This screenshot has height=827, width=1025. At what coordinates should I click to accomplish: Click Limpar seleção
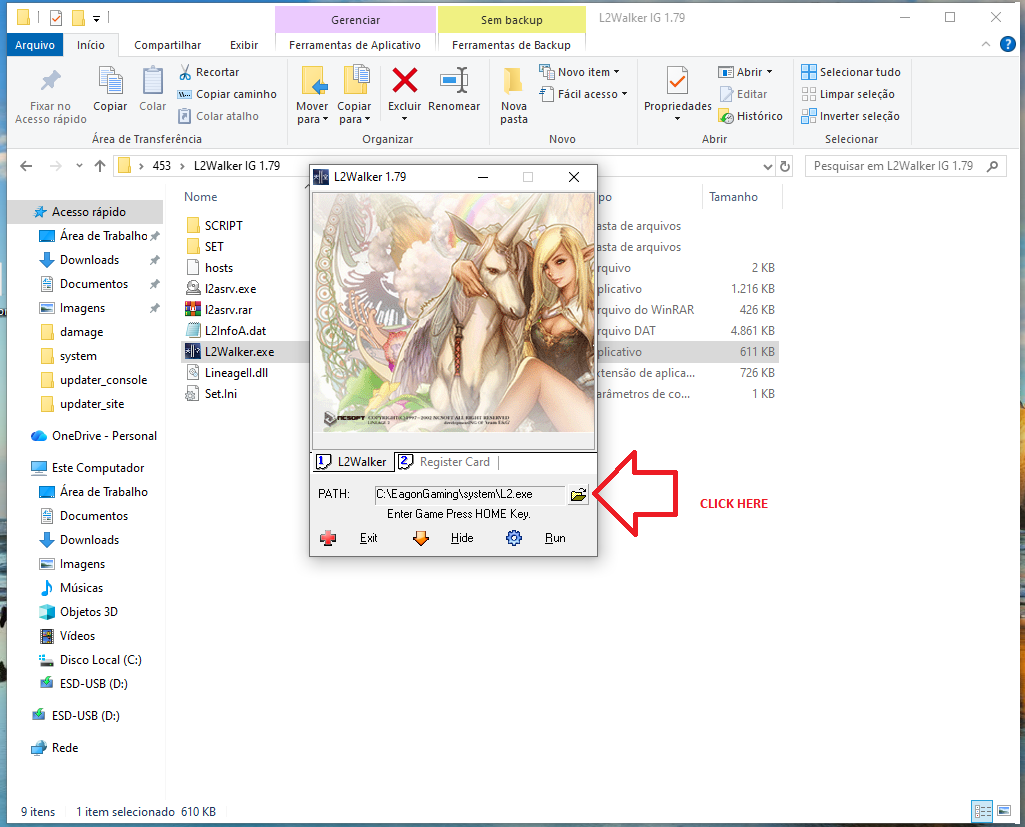tap(849, 94)
